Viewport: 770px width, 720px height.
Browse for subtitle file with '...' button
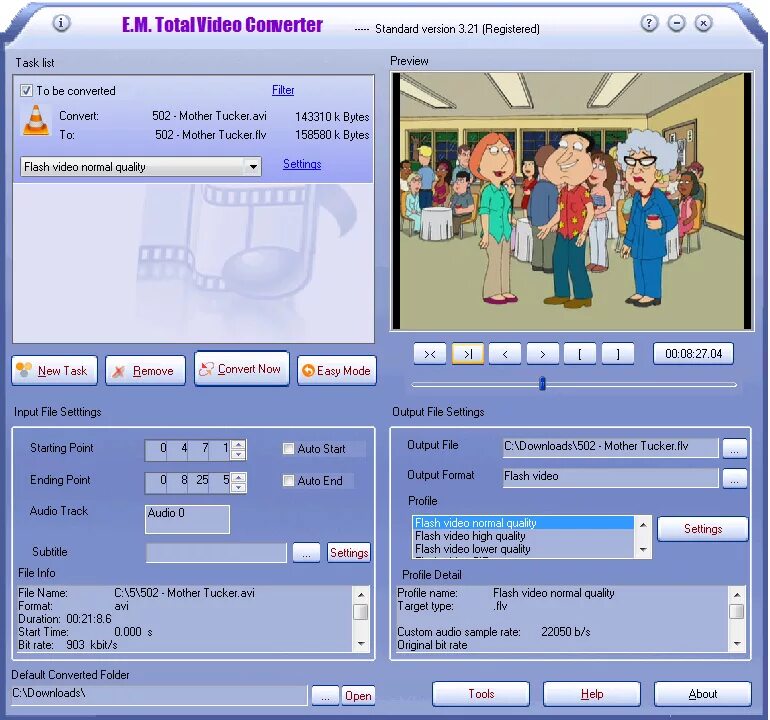click(306, 553)
